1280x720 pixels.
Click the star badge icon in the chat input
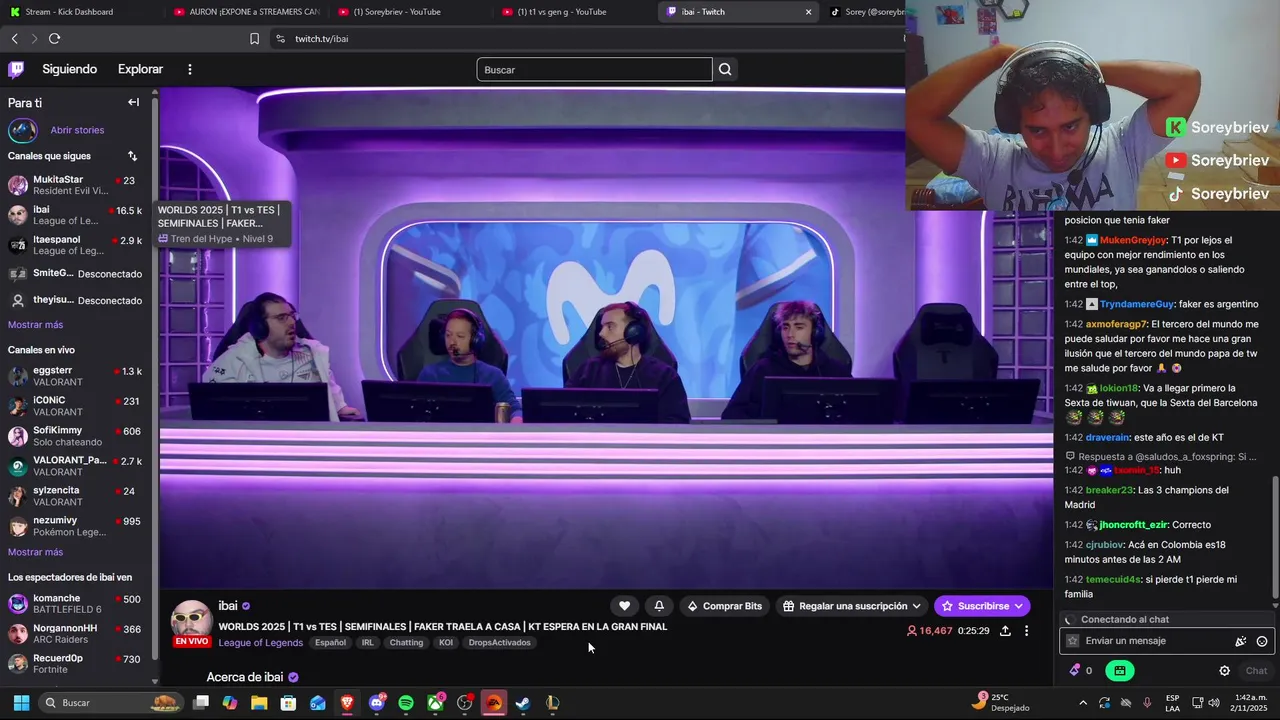pyautogui.click(x=1073, y=641)
